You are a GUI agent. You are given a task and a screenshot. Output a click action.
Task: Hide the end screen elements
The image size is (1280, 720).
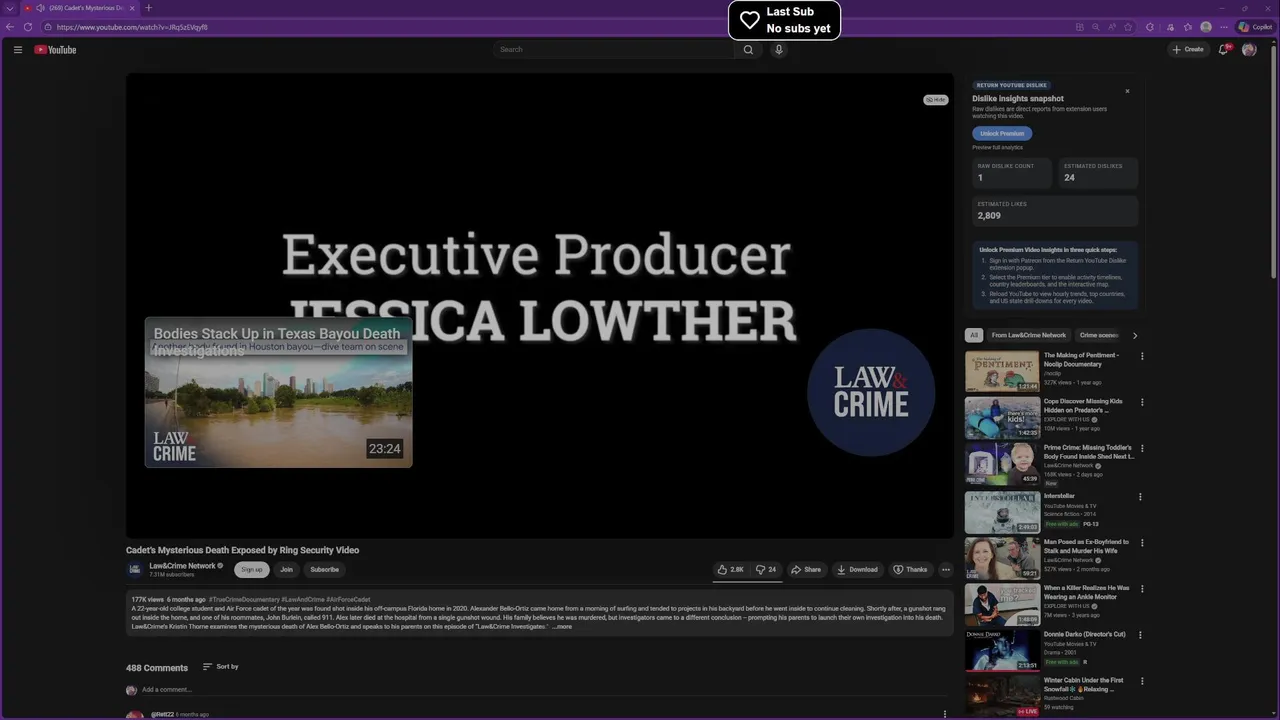[x=936, y=100]
